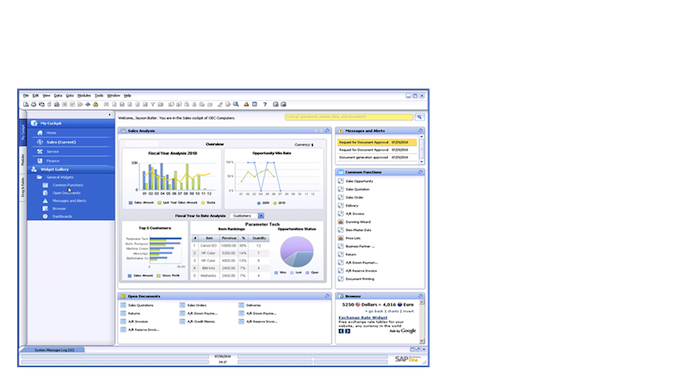
Task: Click the Browser widget vertical scrollbar
Action: point(422,322)
